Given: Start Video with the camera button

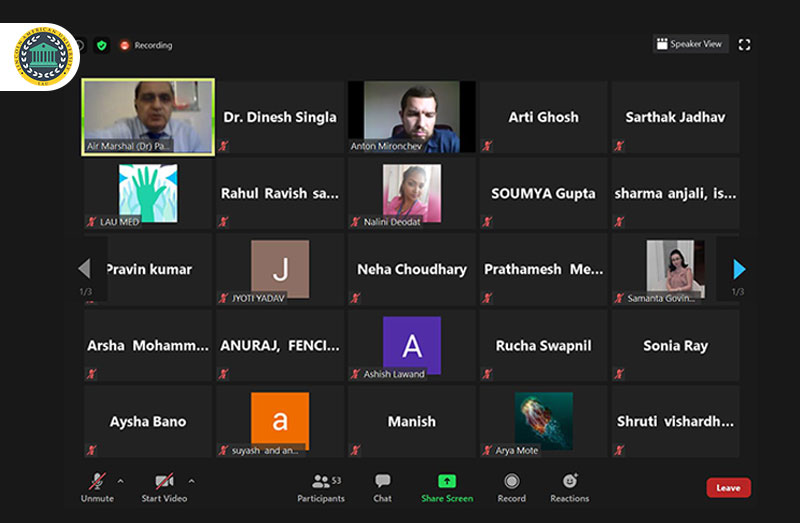Looking at the screenshot, I should 164,488.
